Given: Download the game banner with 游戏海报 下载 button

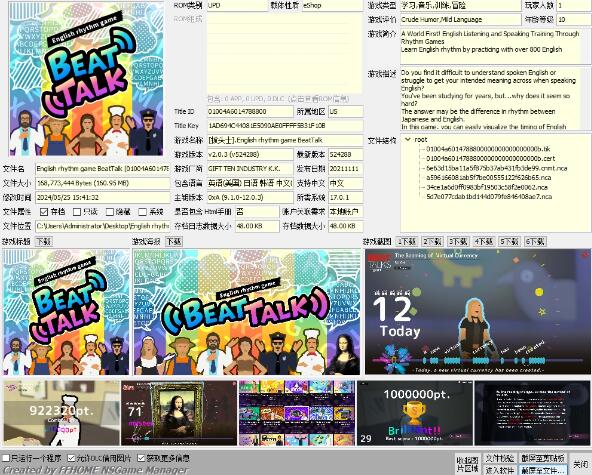Looking at the screenshot, I should (174, 242).
